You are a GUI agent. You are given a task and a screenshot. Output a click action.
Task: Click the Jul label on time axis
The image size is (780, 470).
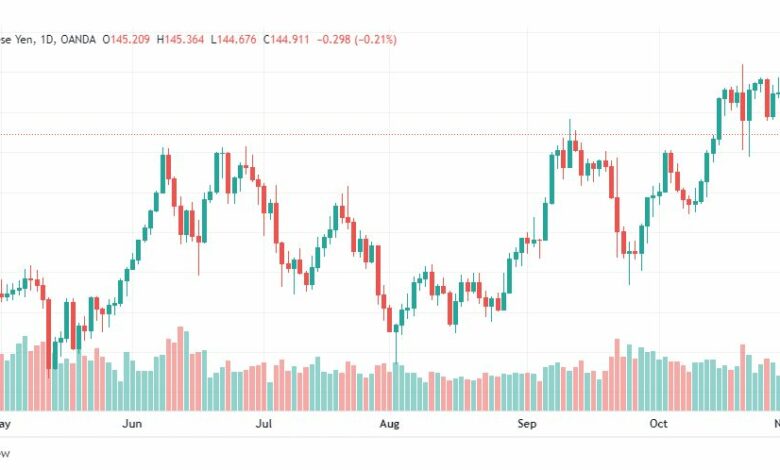point(264,424)
